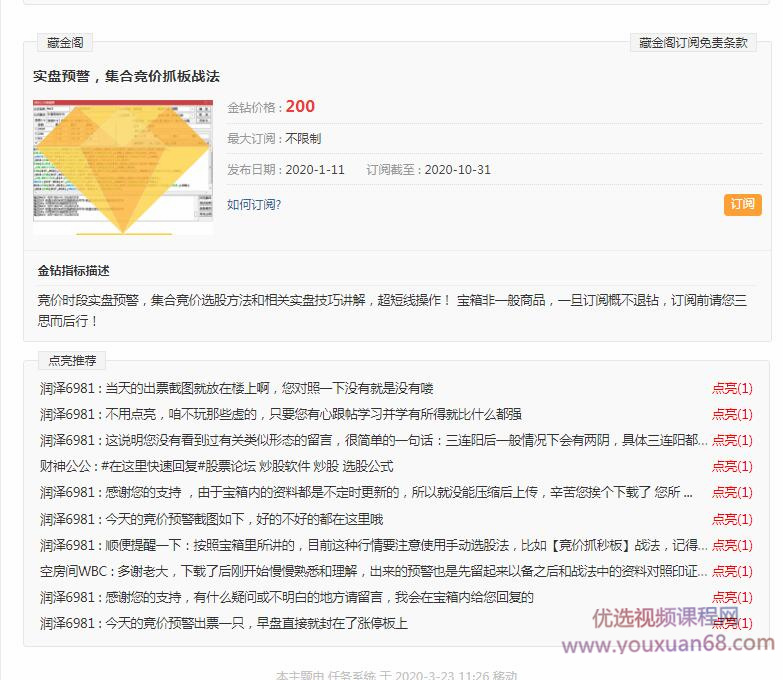Click 点亮(1) beside 今天的竞价预警截图如下 comment
This screenshot has height=680, width=783.
[732, 519]
